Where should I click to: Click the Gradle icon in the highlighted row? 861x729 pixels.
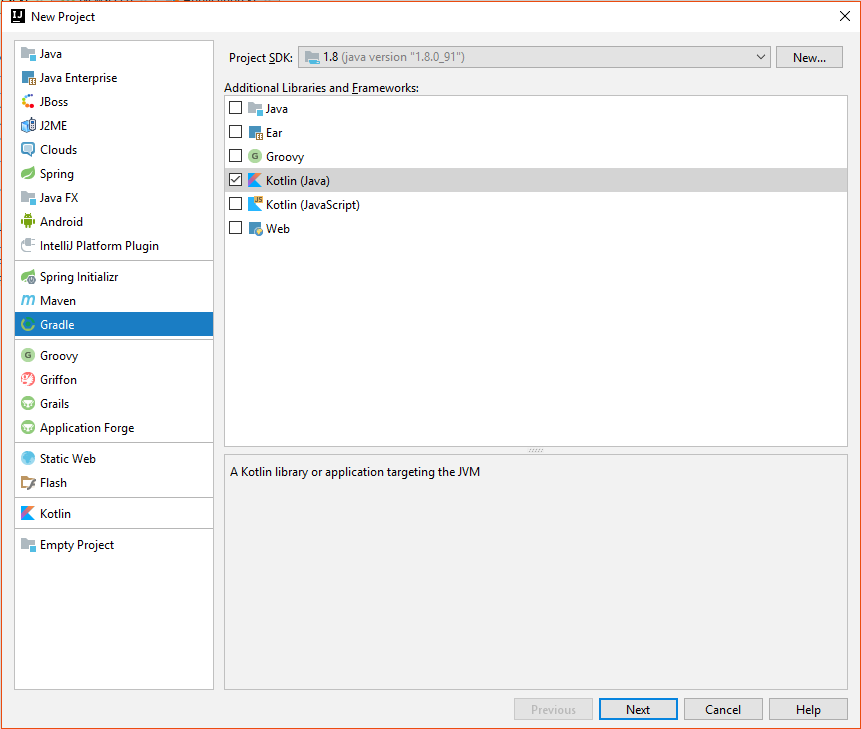28,324
